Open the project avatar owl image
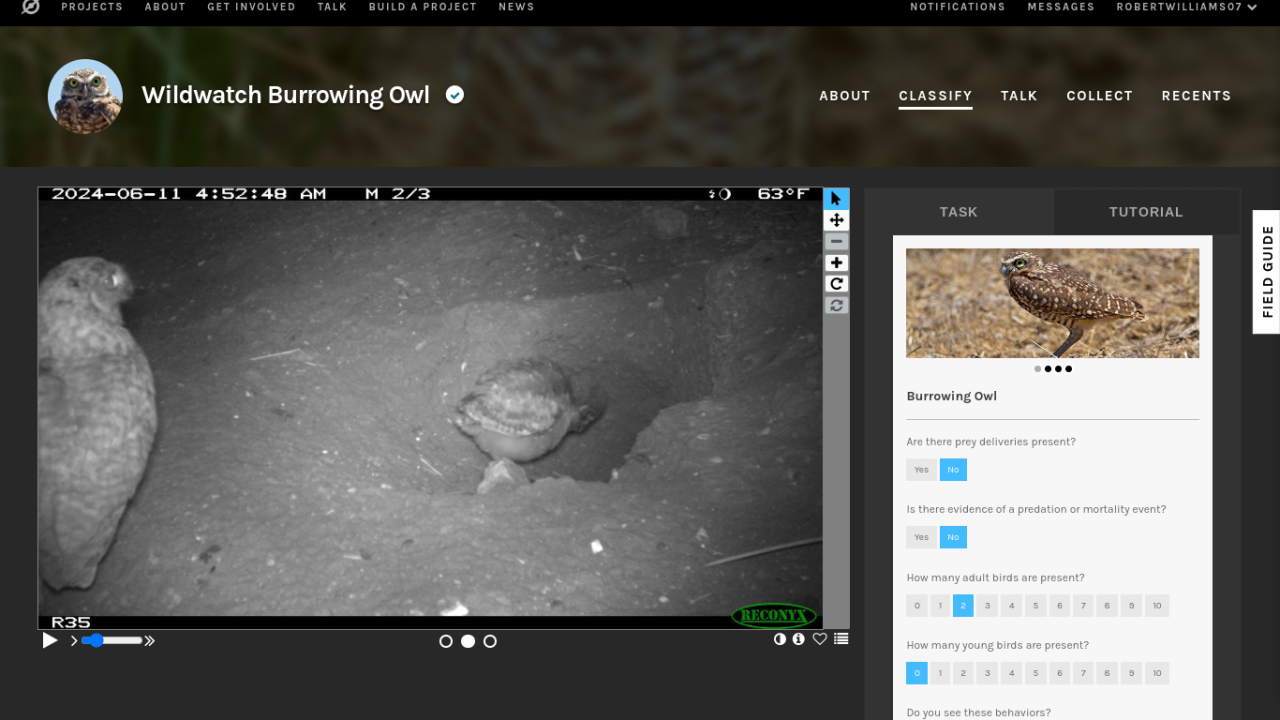The height and width of the screenshot is (720, 1280). coord(85,97)
